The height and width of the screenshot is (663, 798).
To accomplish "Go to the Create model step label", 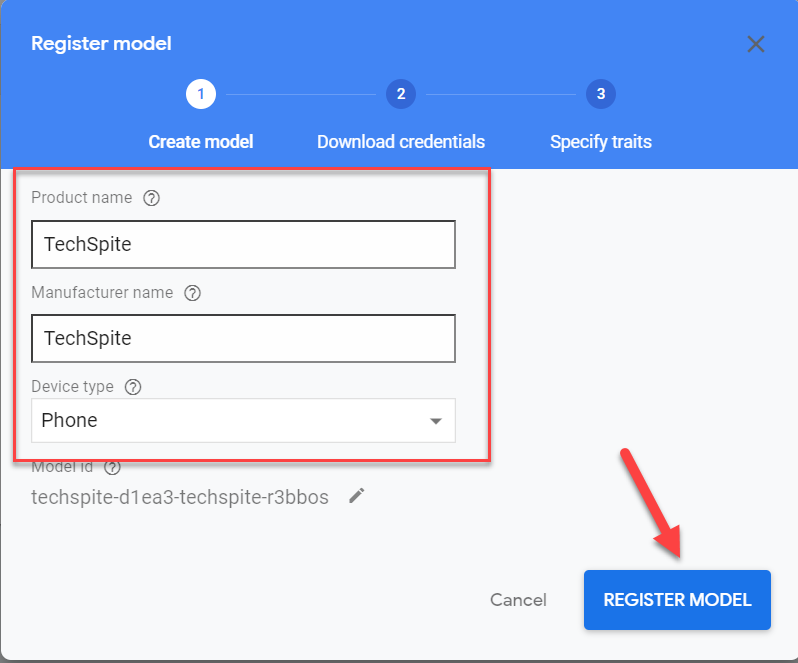I will (201, 142).
